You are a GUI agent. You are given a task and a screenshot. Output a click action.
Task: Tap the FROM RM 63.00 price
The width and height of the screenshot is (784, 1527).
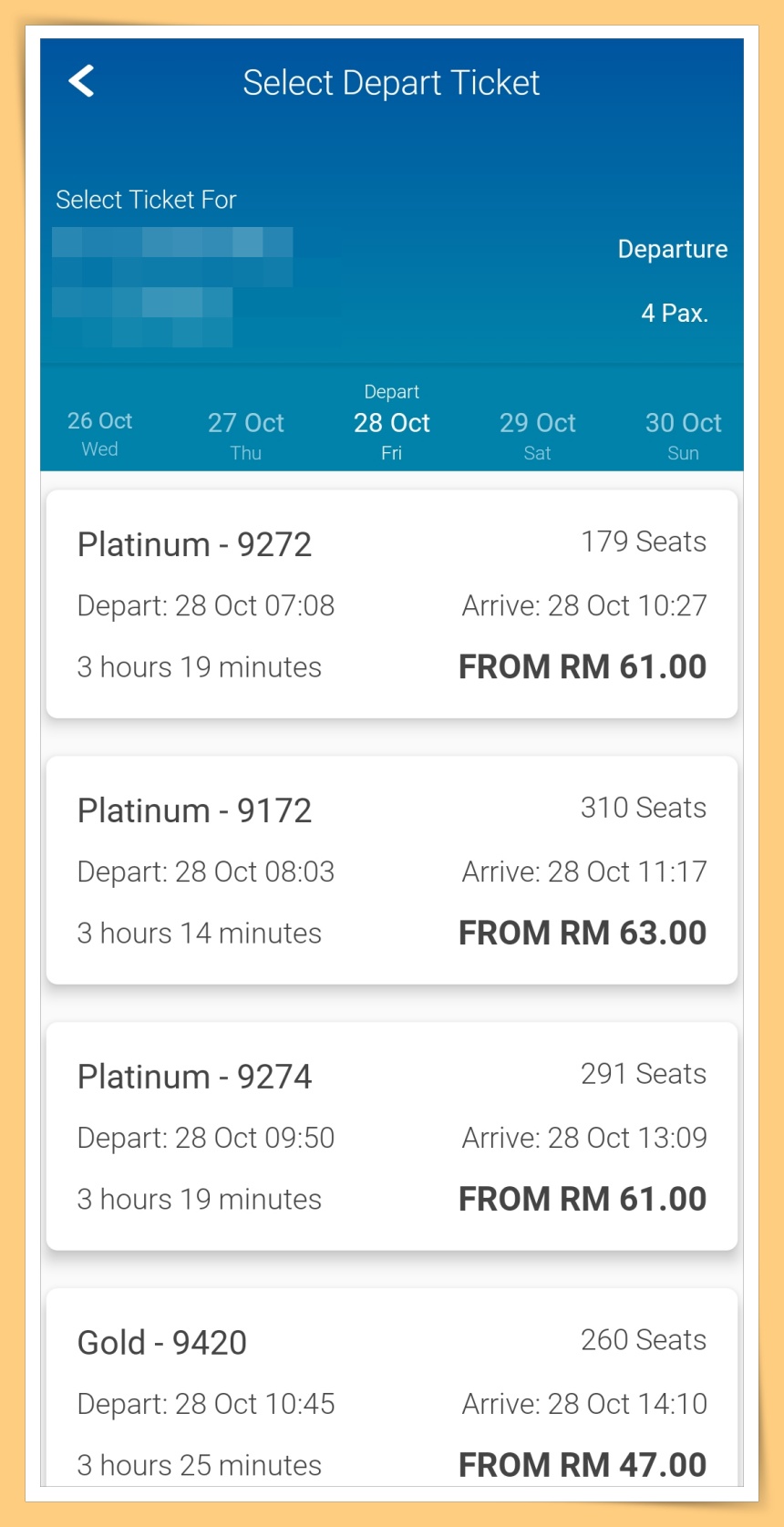coord(583,933)
